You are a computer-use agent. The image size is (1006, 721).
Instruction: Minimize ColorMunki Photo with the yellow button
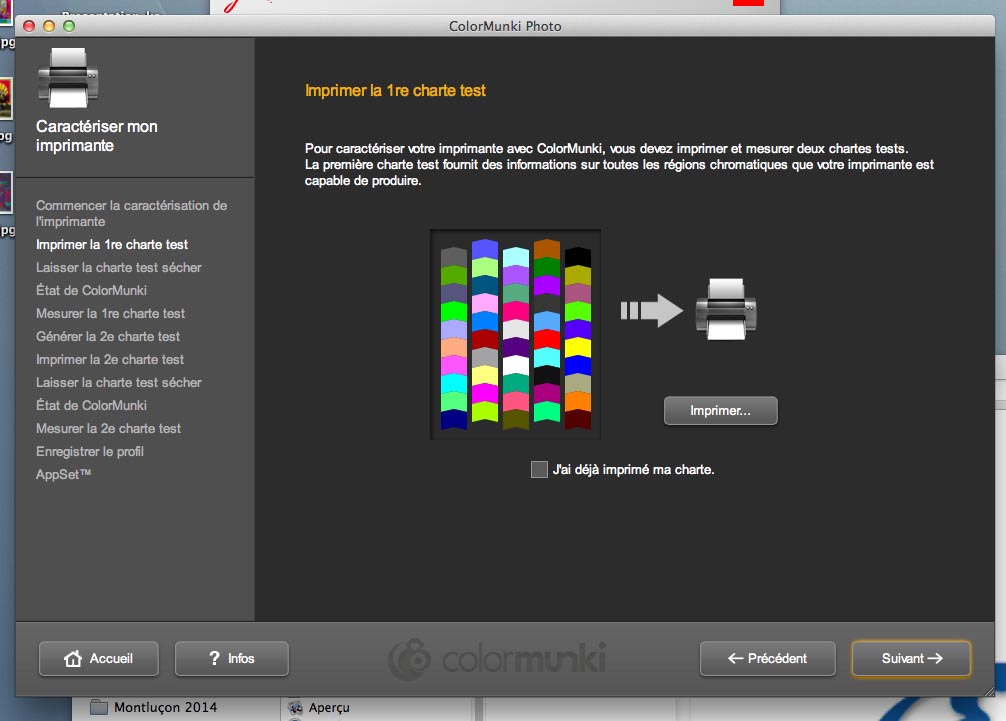pos(49,26)
